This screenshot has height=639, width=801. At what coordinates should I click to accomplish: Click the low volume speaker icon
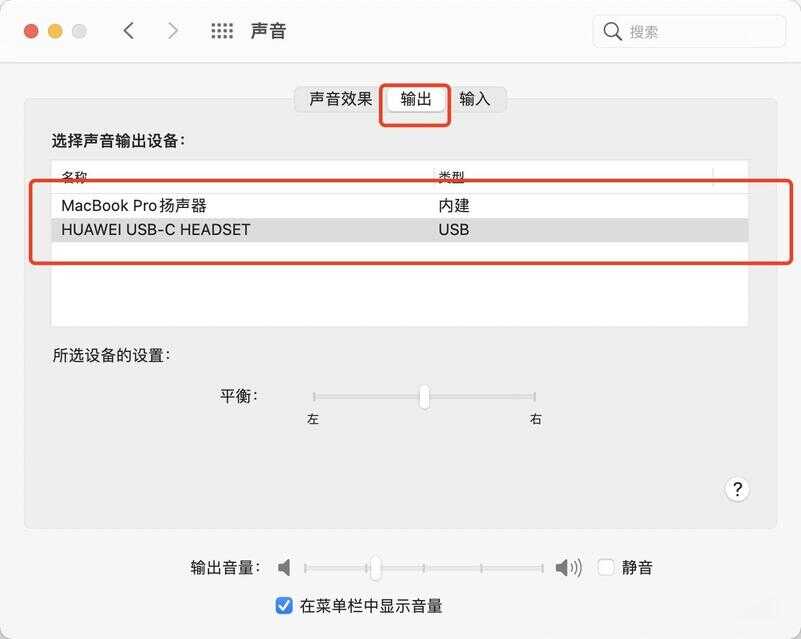coord(284,567)
